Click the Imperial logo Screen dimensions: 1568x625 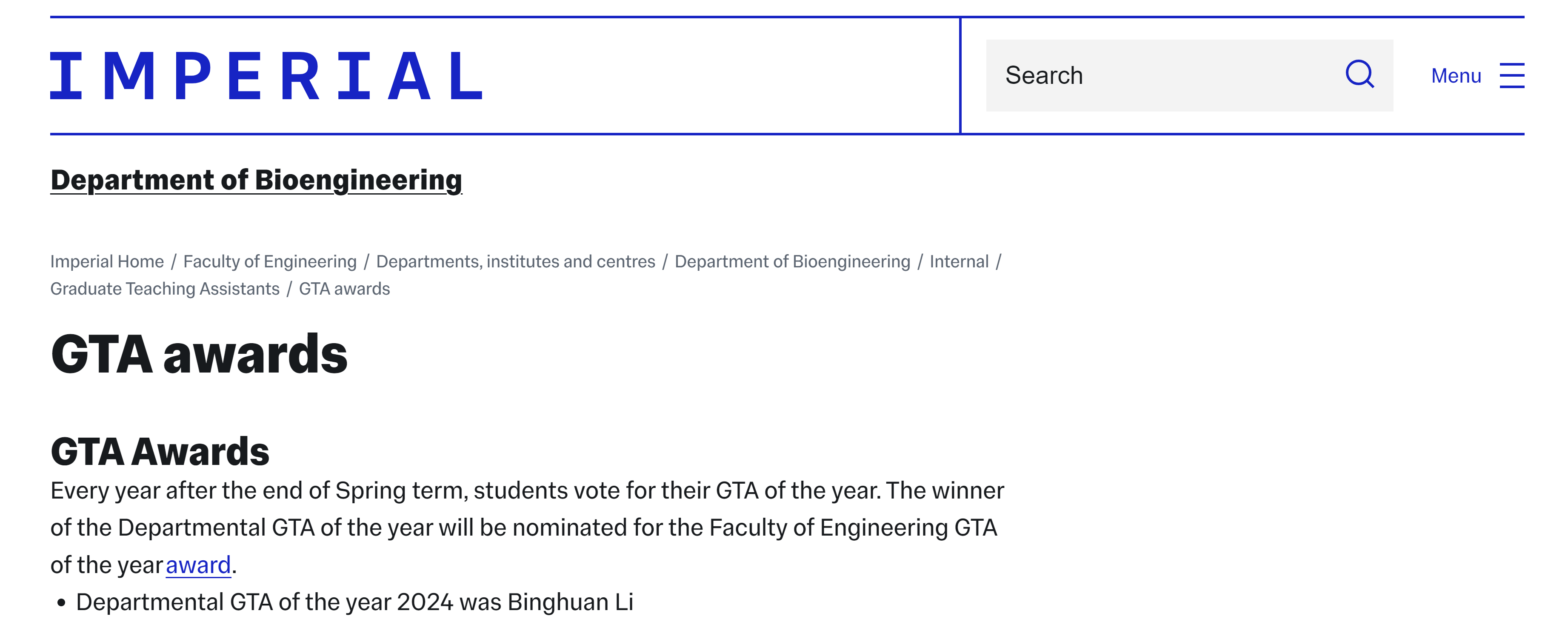[x=266, y=75]
